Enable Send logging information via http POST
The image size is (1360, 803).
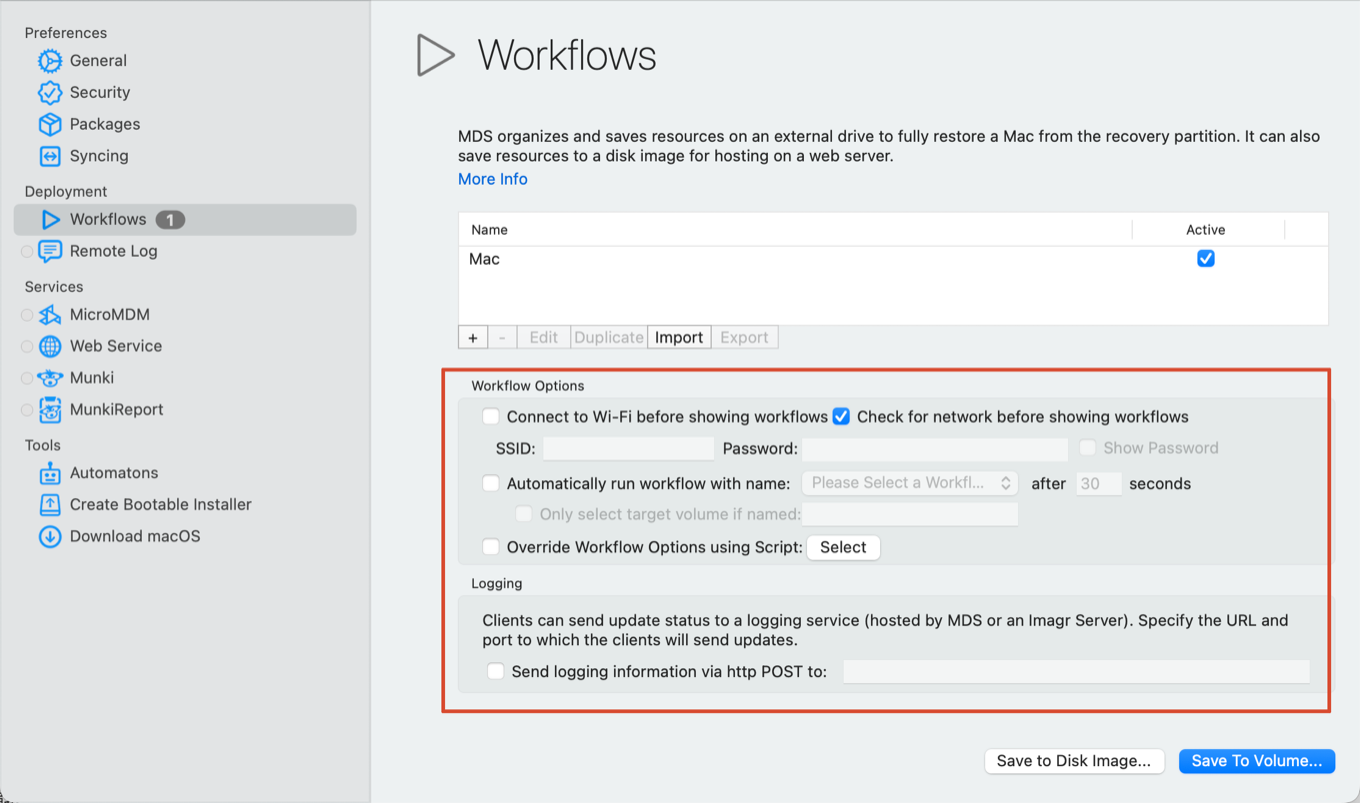coord(495,672)
